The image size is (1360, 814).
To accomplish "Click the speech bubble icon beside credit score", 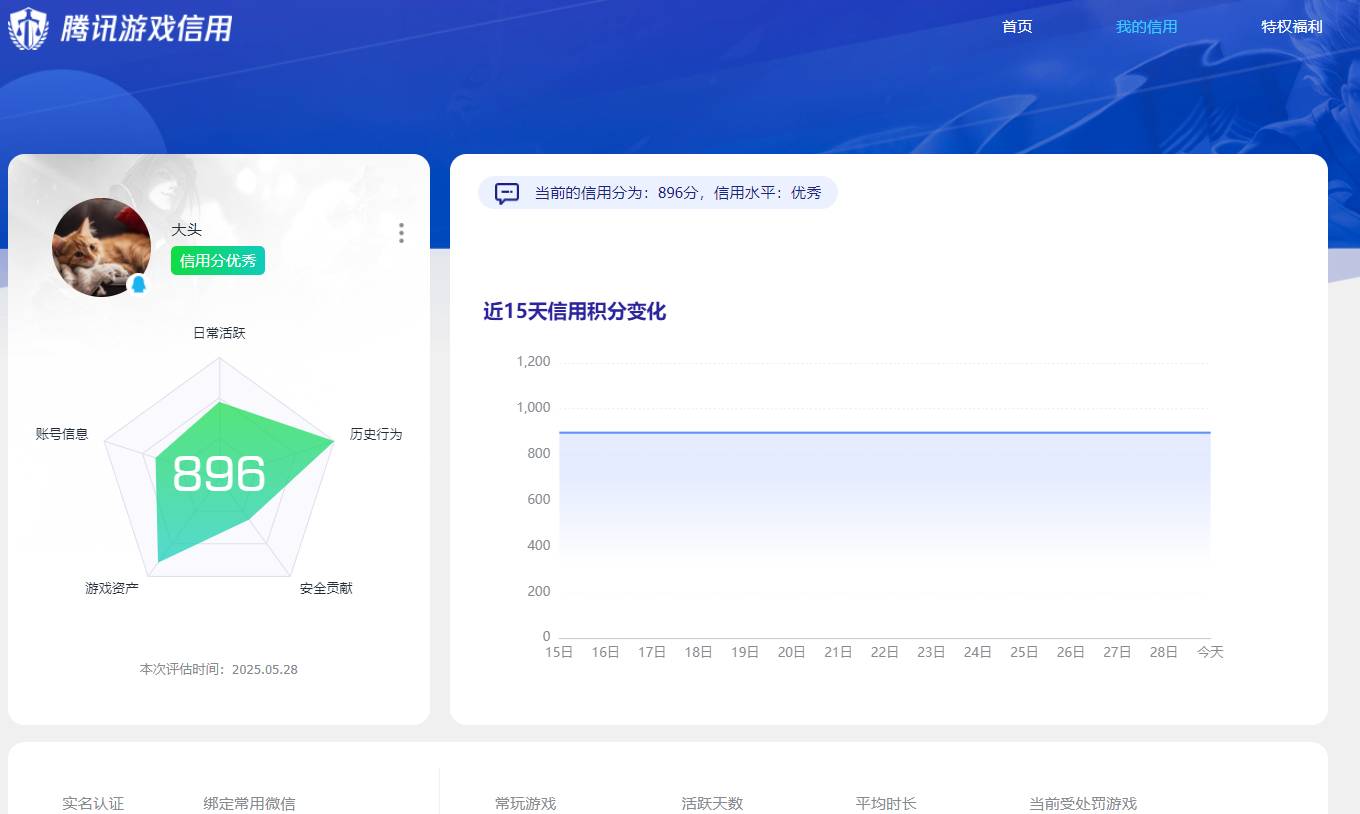I will click(507, 193).
